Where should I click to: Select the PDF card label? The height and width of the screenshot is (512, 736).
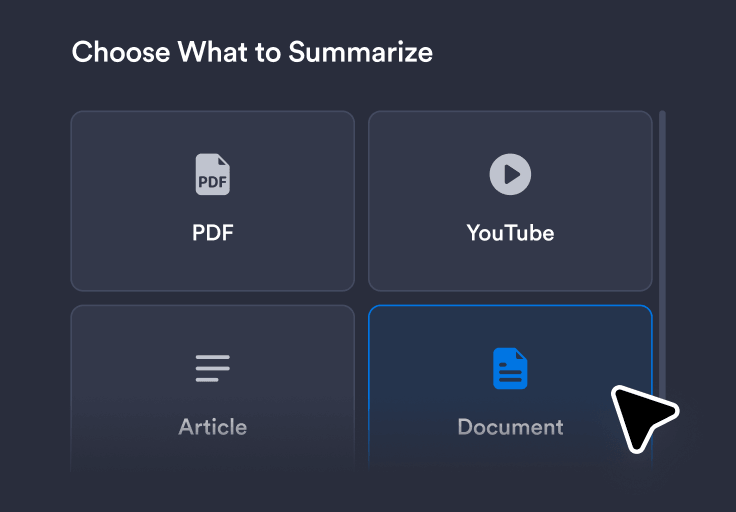point(213,233)
